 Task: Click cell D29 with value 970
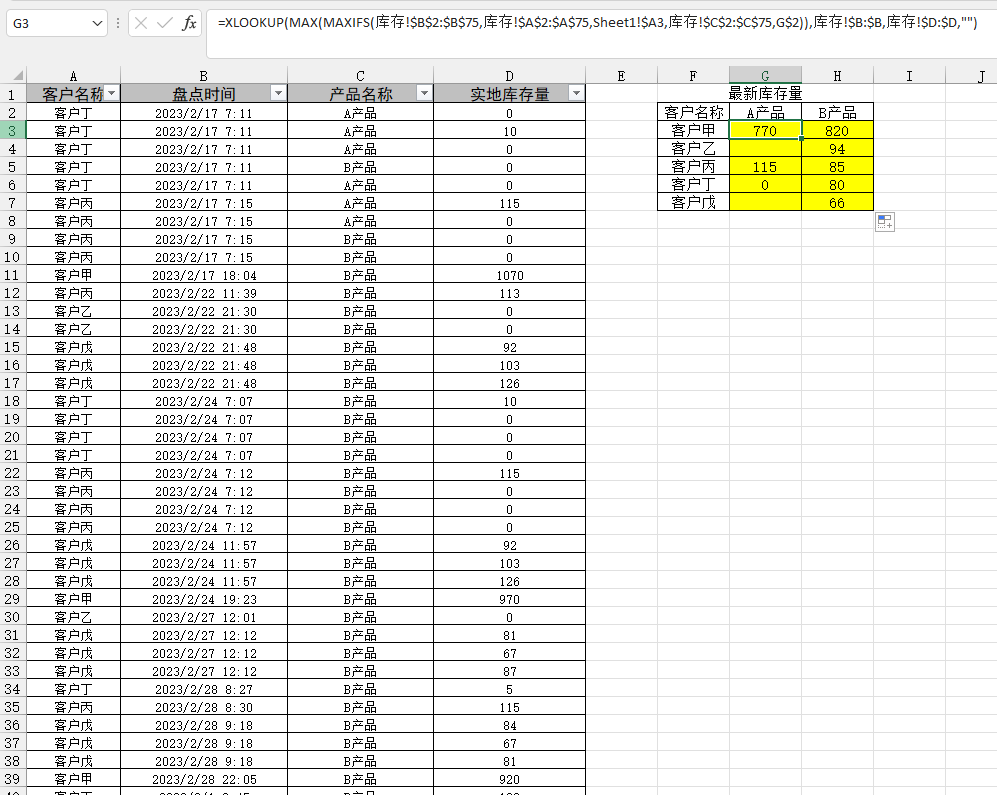pos(509,598)
